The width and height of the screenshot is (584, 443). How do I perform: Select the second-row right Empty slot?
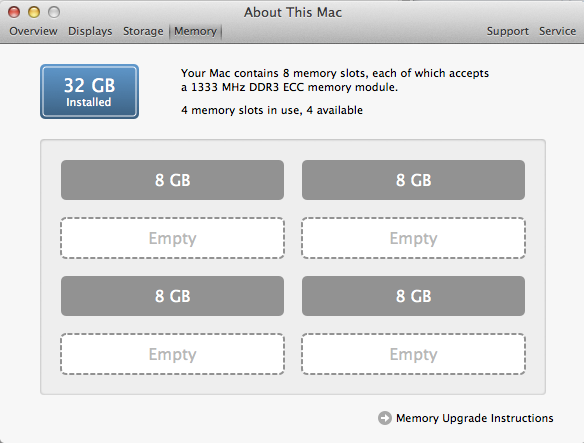[413, 238]
